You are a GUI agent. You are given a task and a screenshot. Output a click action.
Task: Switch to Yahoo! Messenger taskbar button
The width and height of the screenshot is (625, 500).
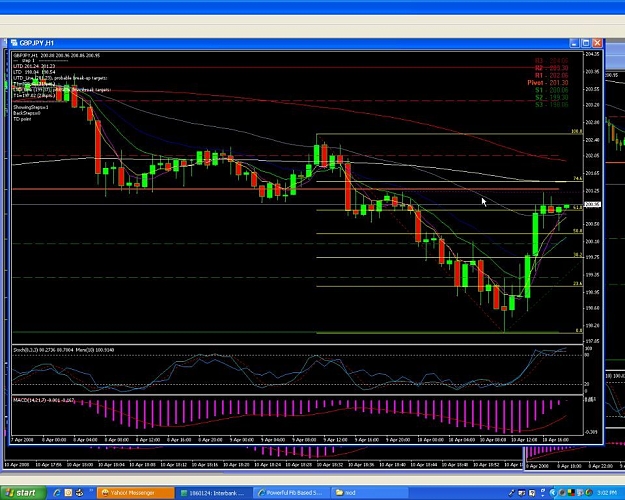point(136,493)
